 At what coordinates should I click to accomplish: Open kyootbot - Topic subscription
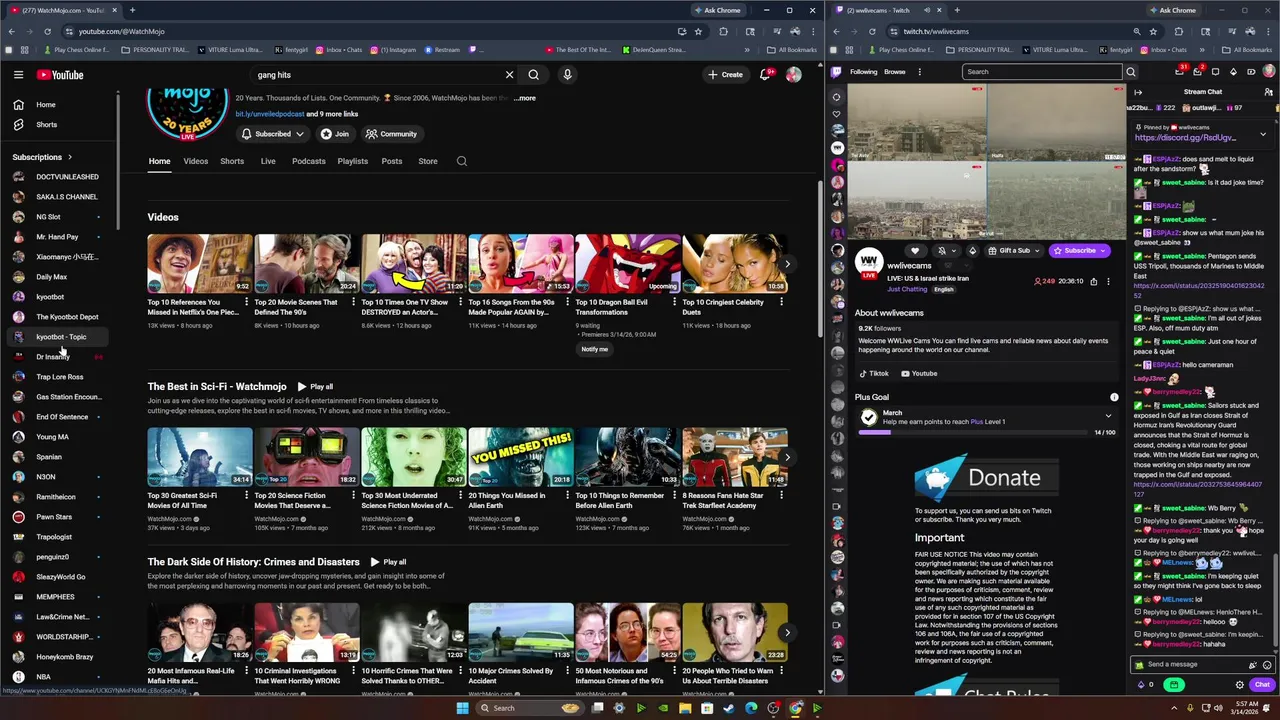pyautogui.click(x=57, y=337)
